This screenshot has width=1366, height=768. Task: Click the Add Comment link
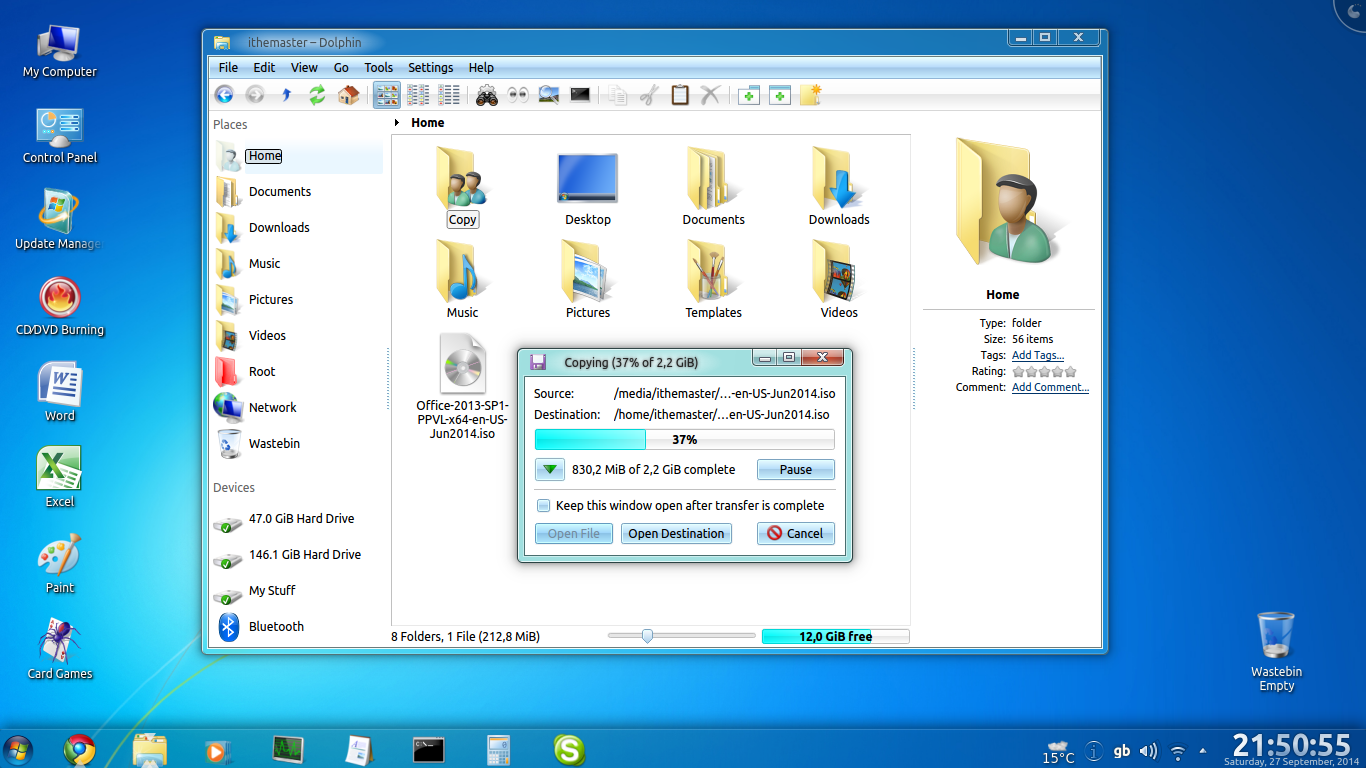(x=1050, y=388)
